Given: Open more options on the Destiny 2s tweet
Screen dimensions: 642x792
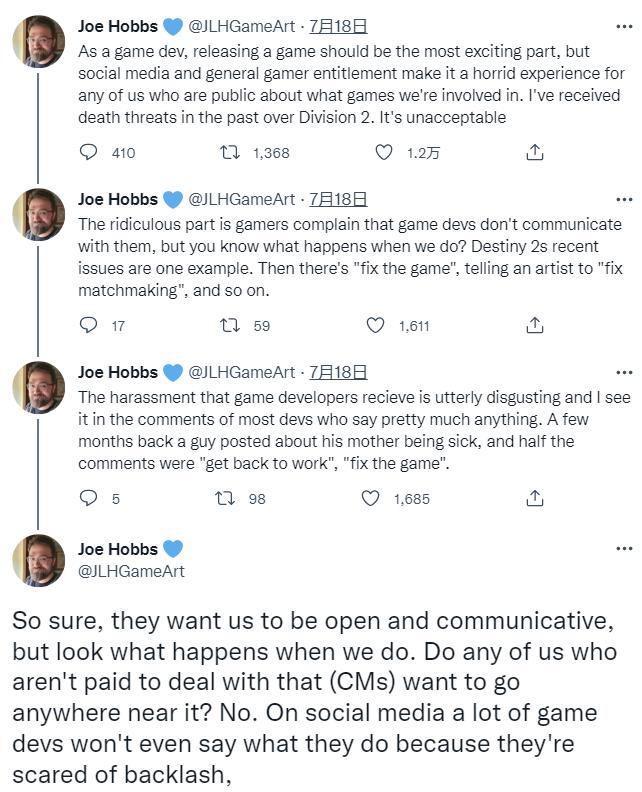Looking at the screenshot, I should tap(624, 199).
